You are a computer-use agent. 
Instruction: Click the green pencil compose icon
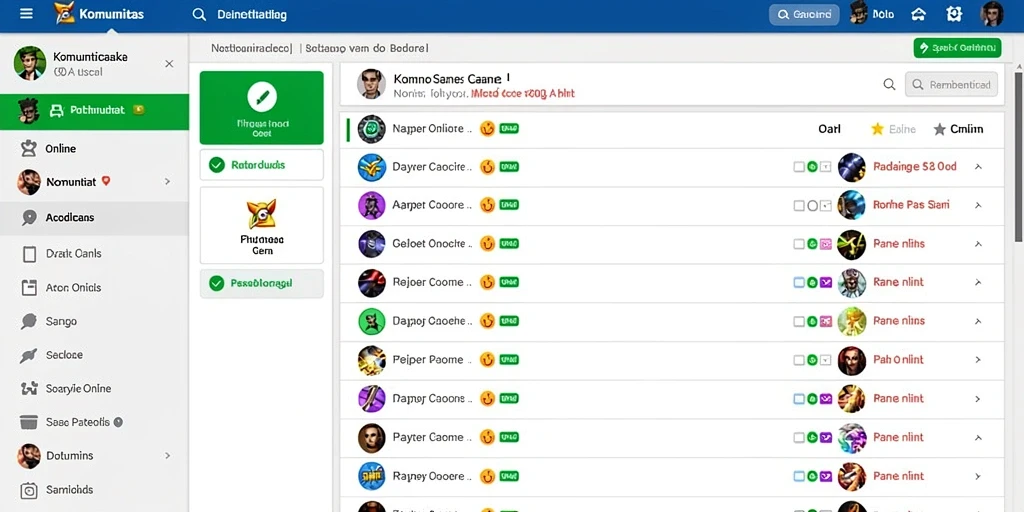[262, 98]
